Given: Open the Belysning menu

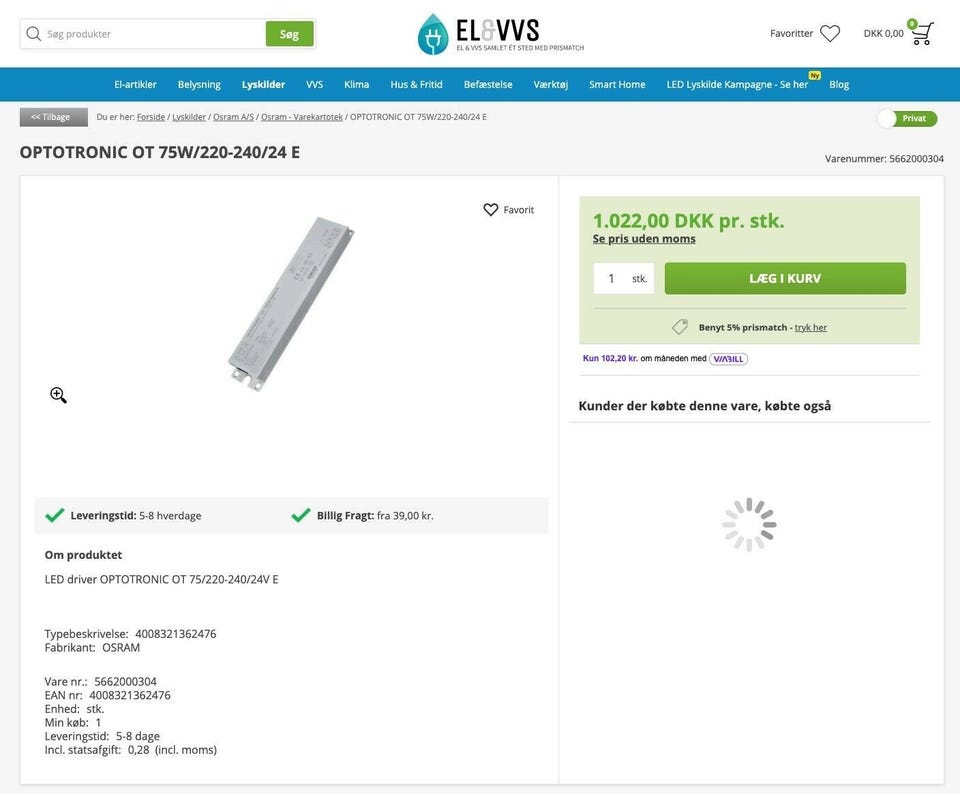Looking at the screenshot, I should (x=199, y=84).
